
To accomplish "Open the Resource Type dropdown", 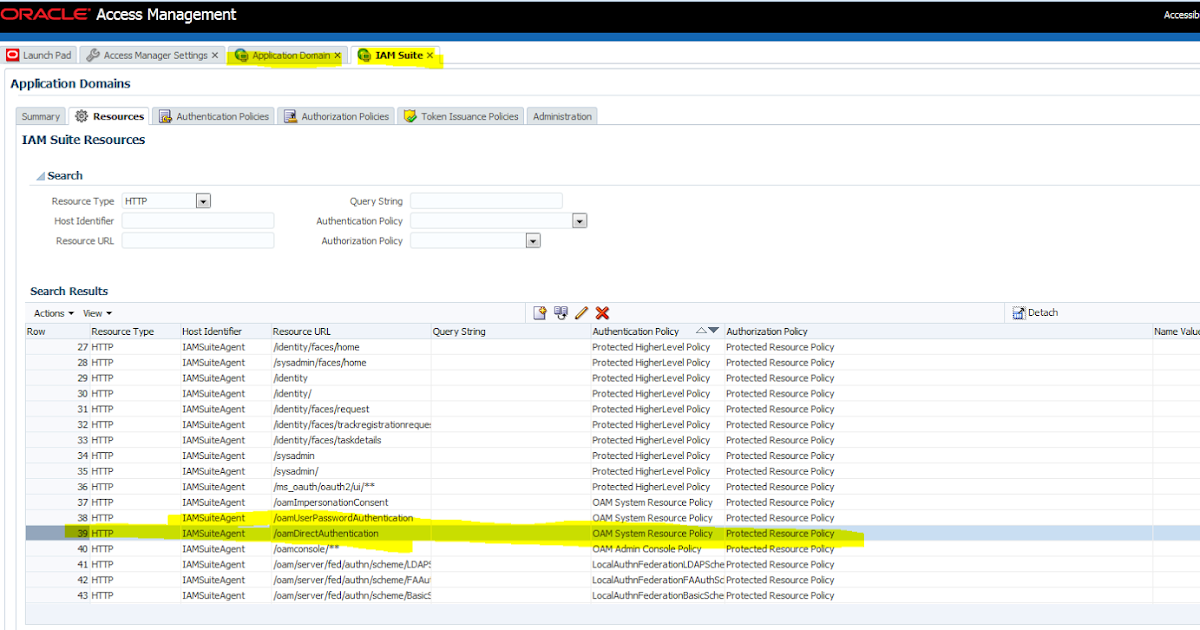I will (203, 201).
